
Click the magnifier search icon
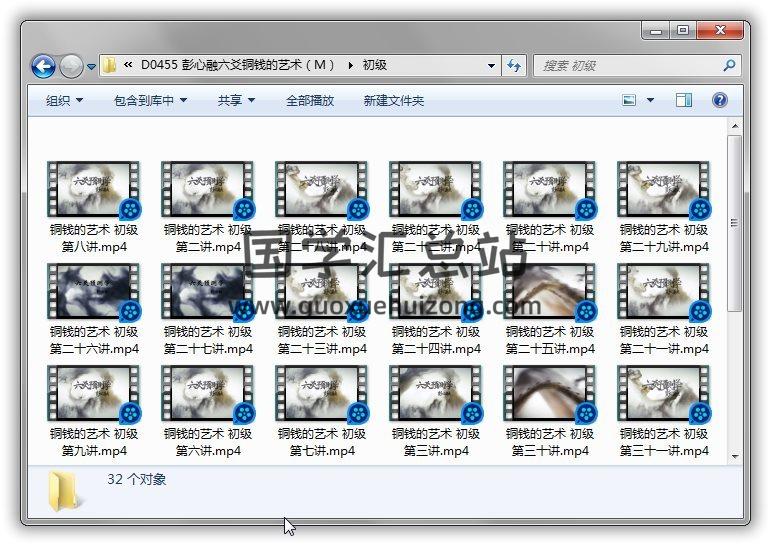click(730, 65)
